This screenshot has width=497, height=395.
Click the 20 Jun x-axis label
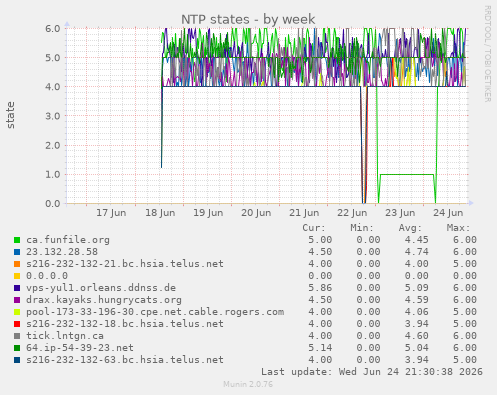[256, 213]
